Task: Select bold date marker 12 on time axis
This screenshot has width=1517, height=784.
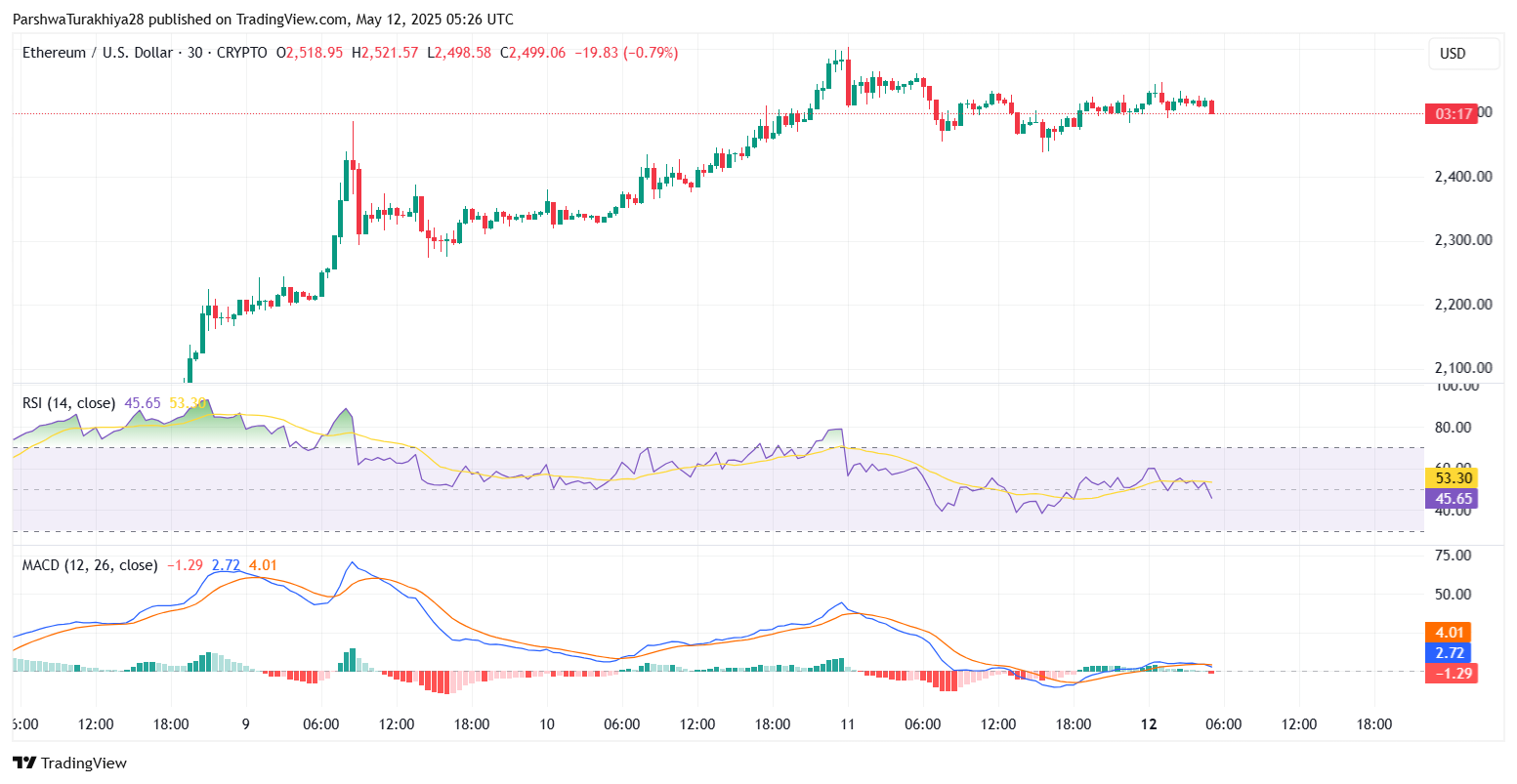Action: click(x=1148, y=724)
